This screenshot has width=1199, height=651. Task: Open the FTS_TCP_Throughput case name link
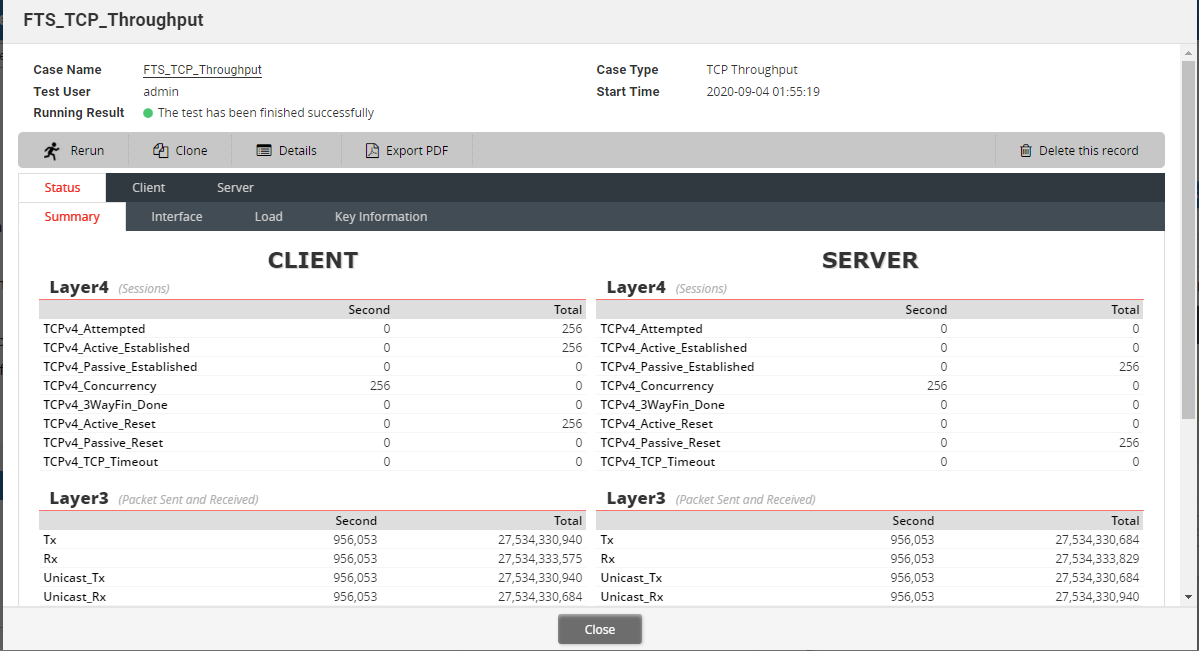point(202,69)
